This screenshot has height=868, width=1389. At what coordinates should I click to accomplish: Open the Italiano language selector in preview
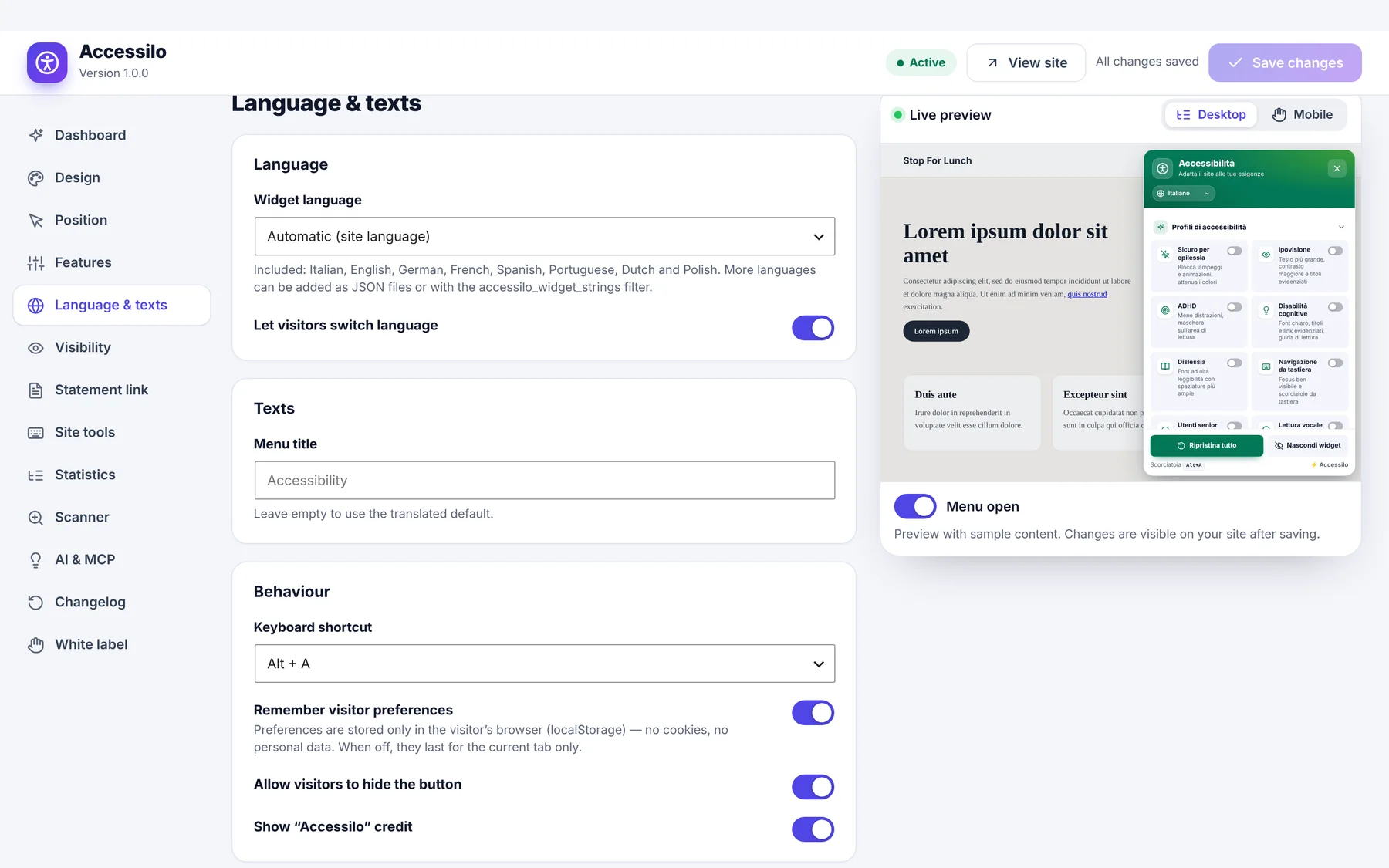click(x=1184, y=194)
